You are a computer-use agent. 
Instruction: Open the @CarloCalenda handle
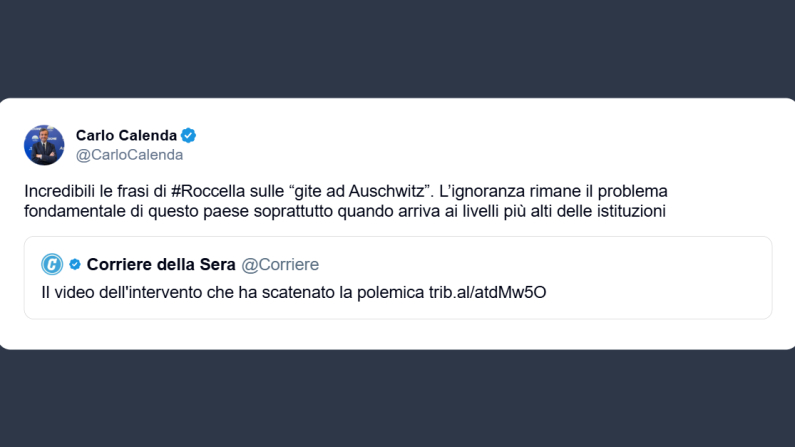click(x=129, y=155)
